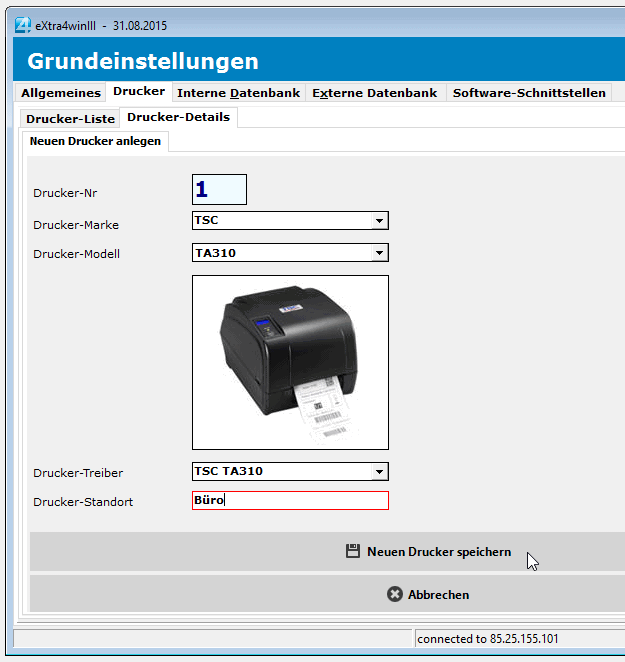This screenshot has width=625, height=662.
Task: Click the X icon beside Abbrechen
Action: click(x=395, y=594)
